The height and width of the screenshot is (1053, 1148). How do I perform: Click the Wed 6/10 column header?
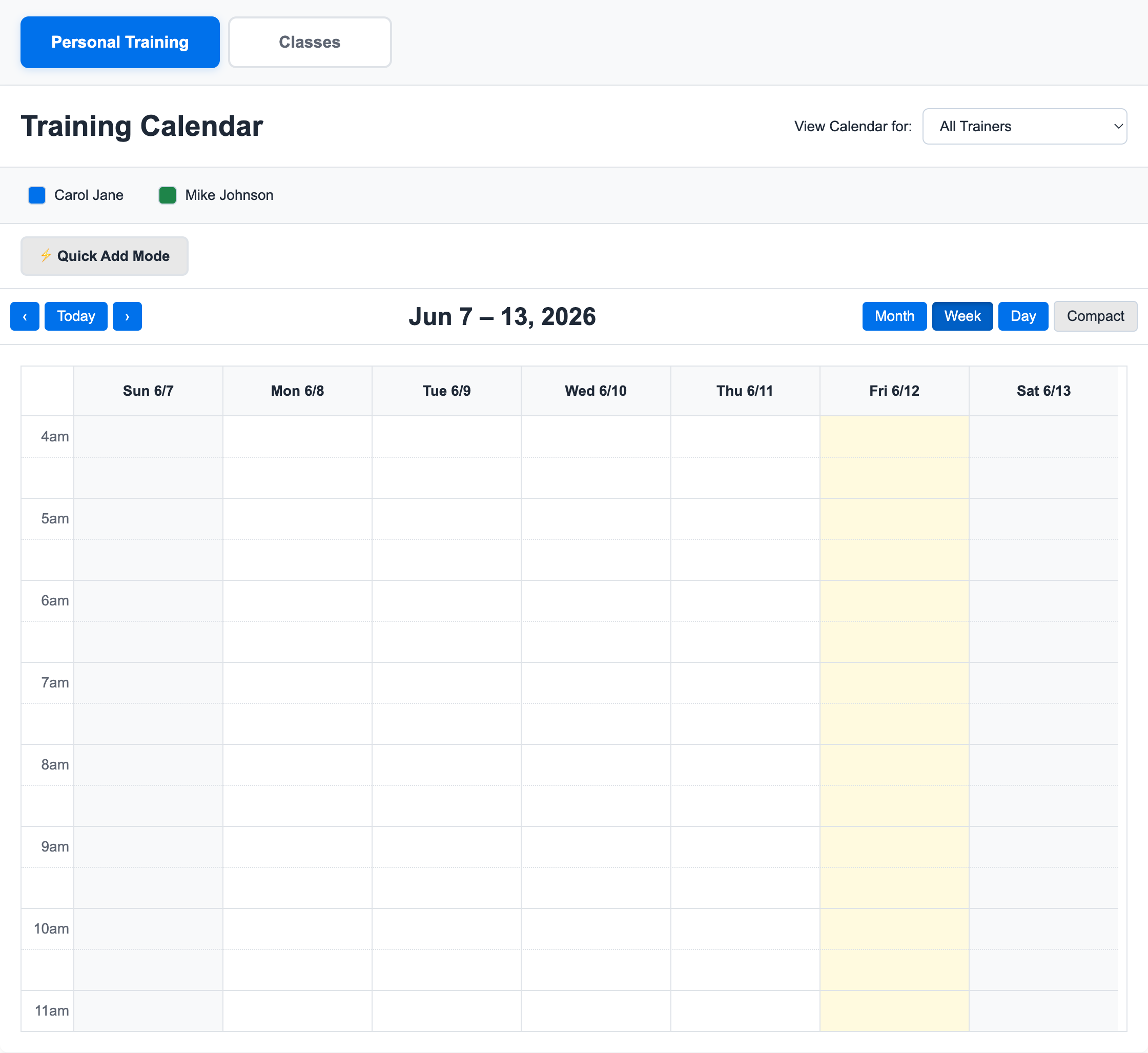(x=596, y=391)
